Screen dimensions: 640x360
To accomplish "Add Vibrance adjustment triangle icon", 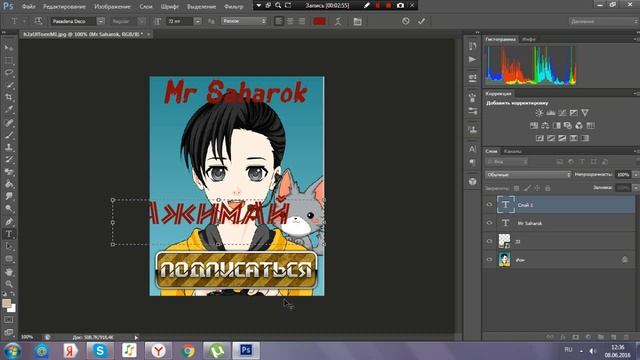I will (585, 113).
